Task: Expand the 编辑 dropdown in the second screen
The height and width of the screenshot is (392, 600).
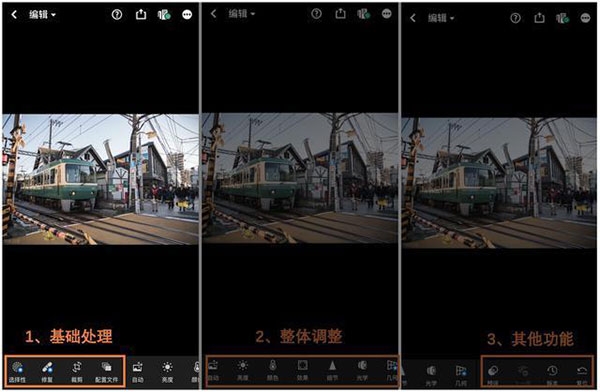Action: [x=241, y=14]
